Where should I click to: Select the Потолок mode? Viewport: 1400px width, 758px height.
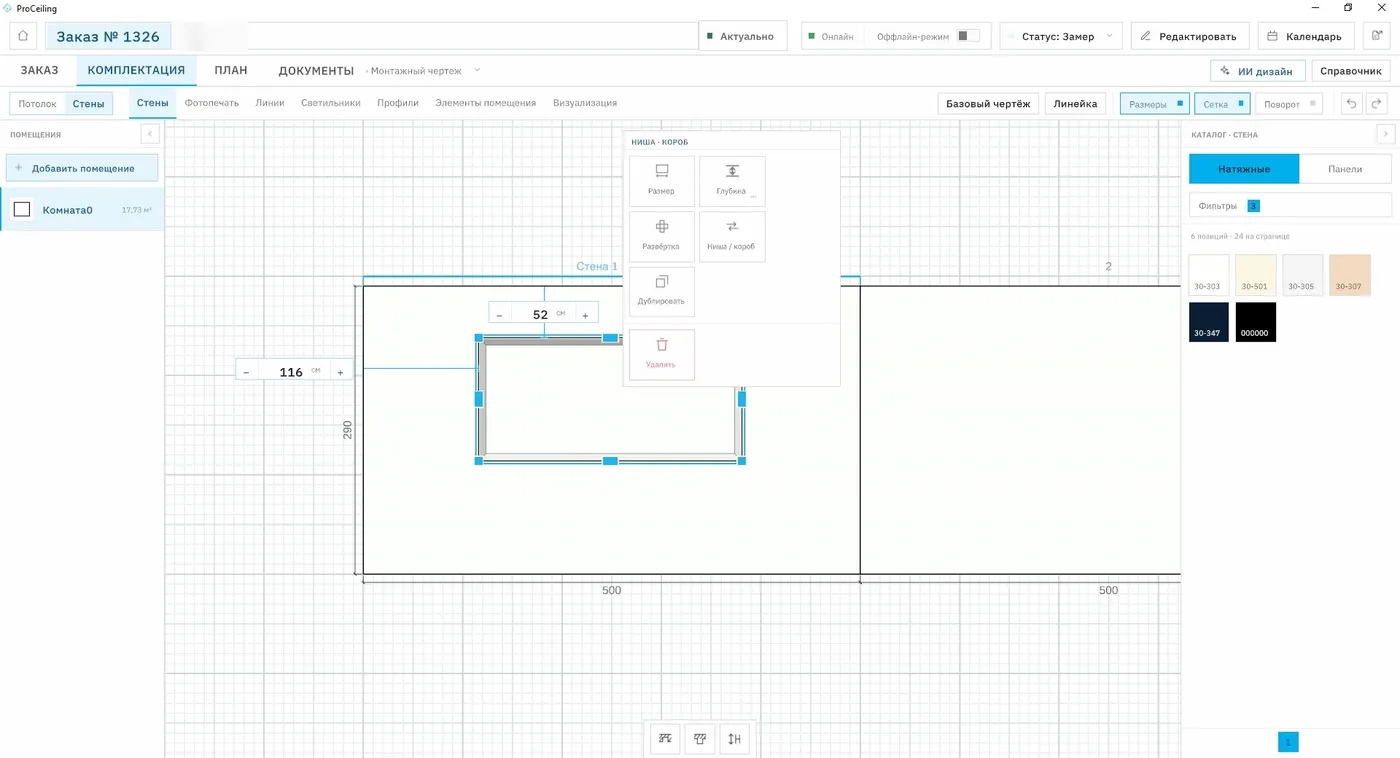pos(38,103)
